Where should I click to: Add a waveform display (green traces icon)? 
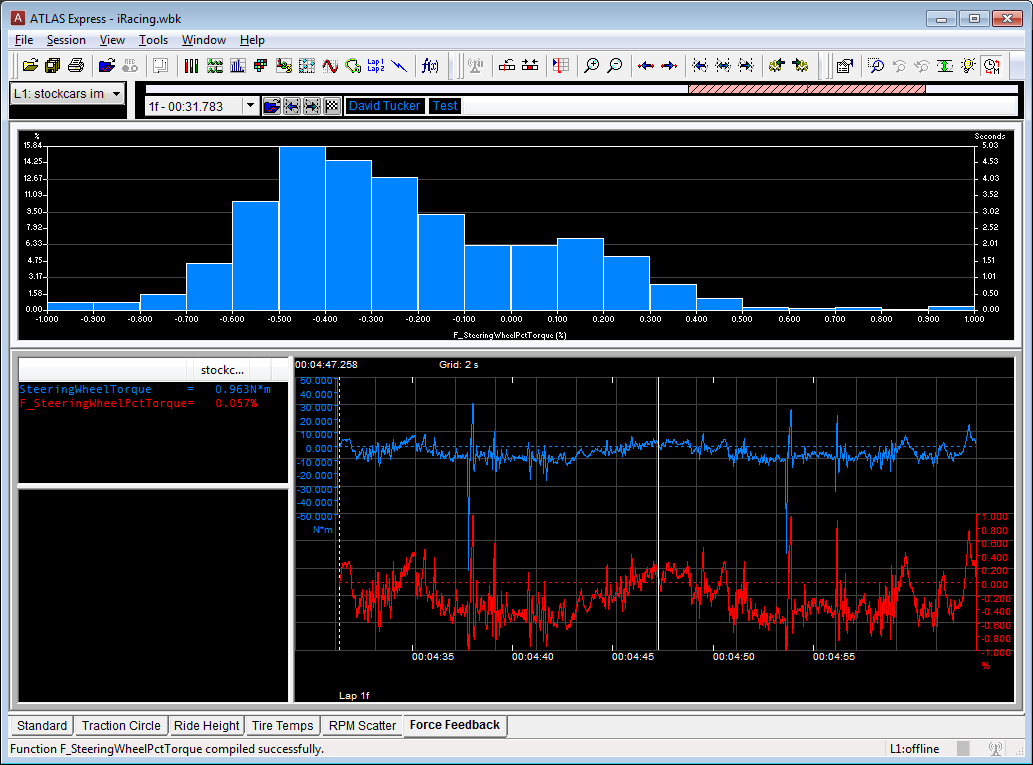pyautogui.click(x=215, y=65)
